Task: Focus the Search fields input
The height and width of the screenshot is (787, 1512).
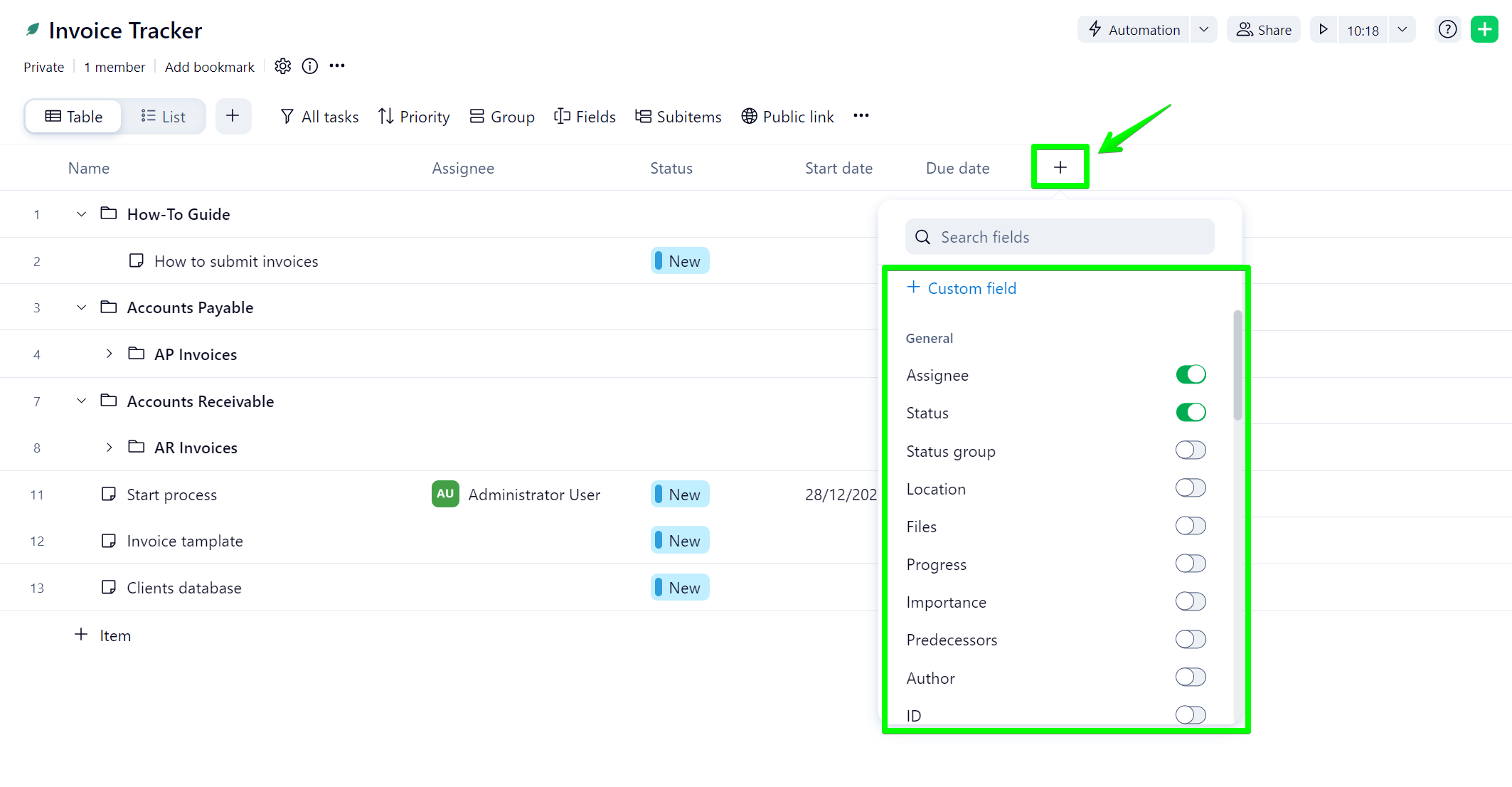Action: point(1060,237)
